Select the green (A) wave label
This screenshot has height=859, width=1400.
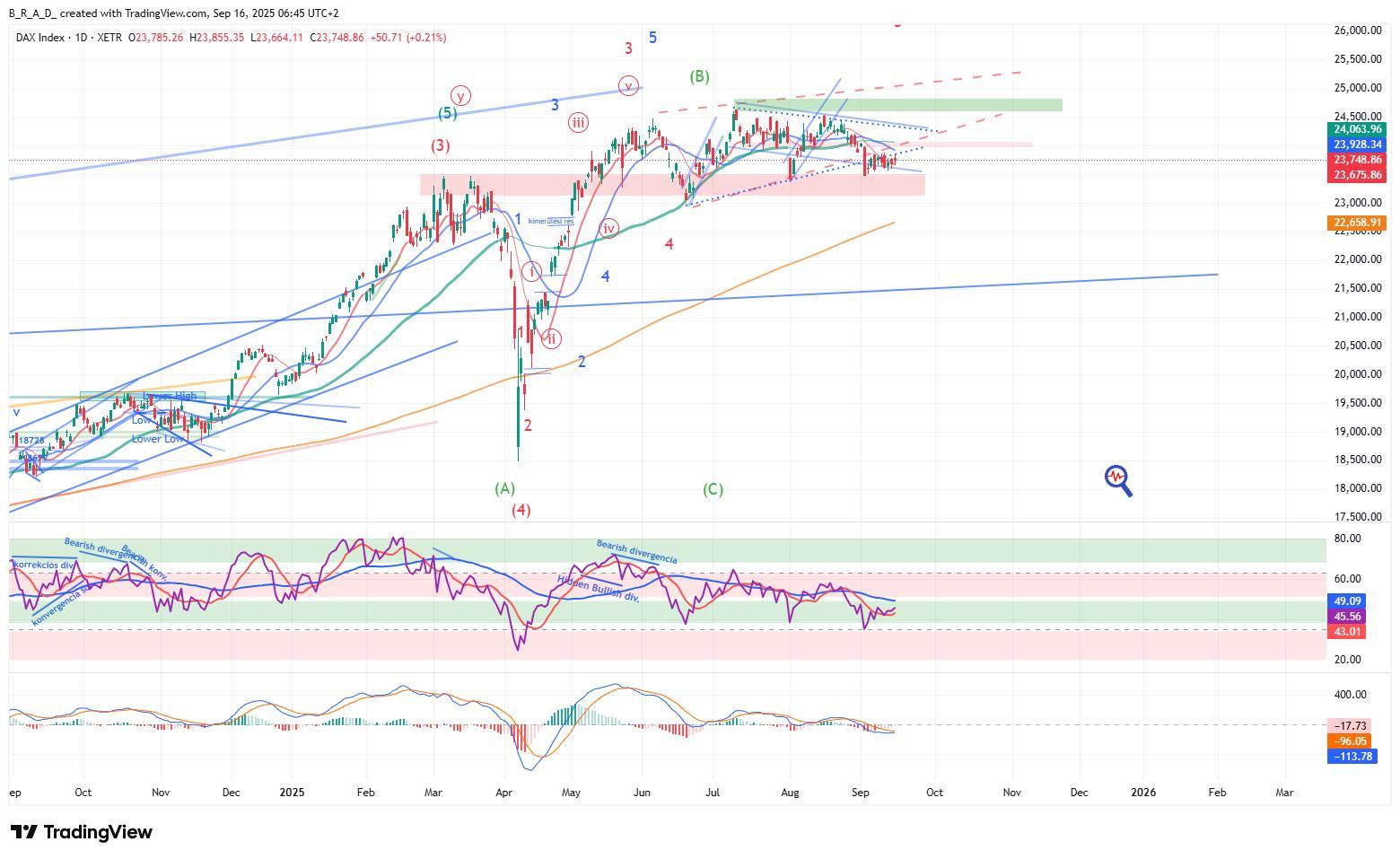coord(505,488)
